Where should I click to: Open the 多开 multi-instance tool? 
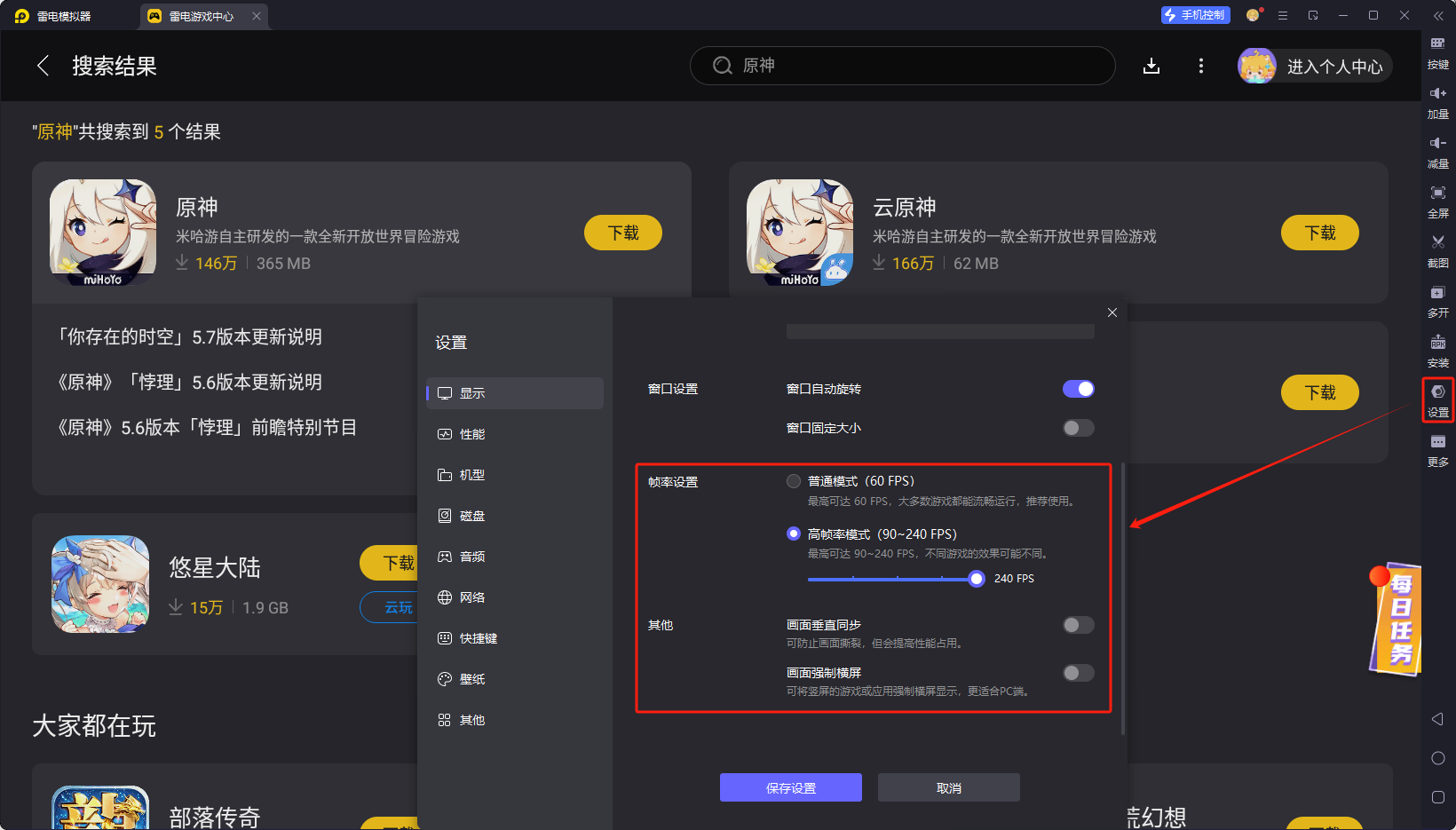pos(1438,302)
